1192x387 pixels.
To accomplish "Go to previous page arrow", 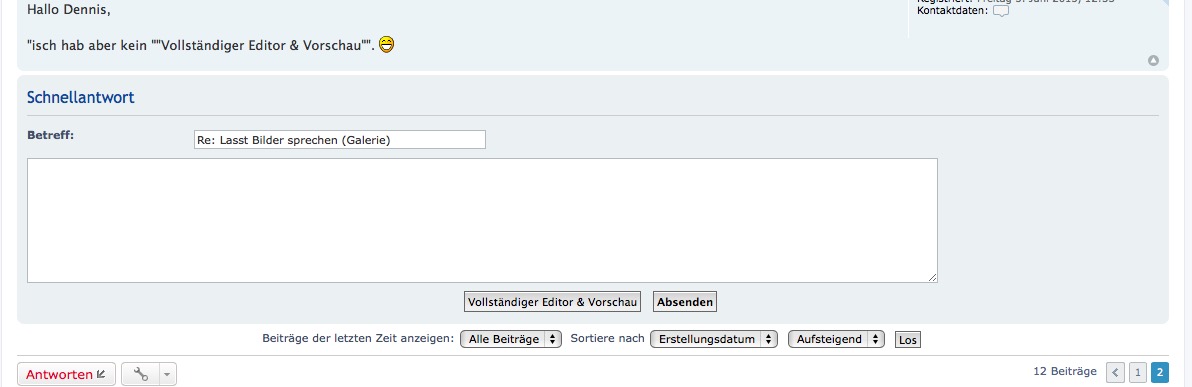I will click(x=1115, y=372).
